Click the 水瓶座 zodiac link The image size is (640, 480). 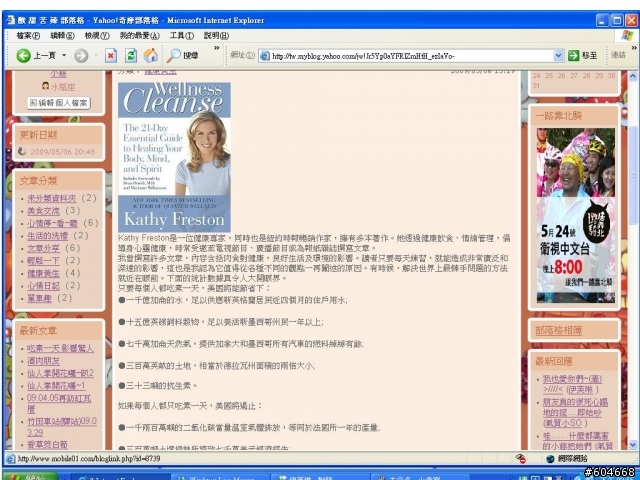pyautogui.click(x=63, y=87)
